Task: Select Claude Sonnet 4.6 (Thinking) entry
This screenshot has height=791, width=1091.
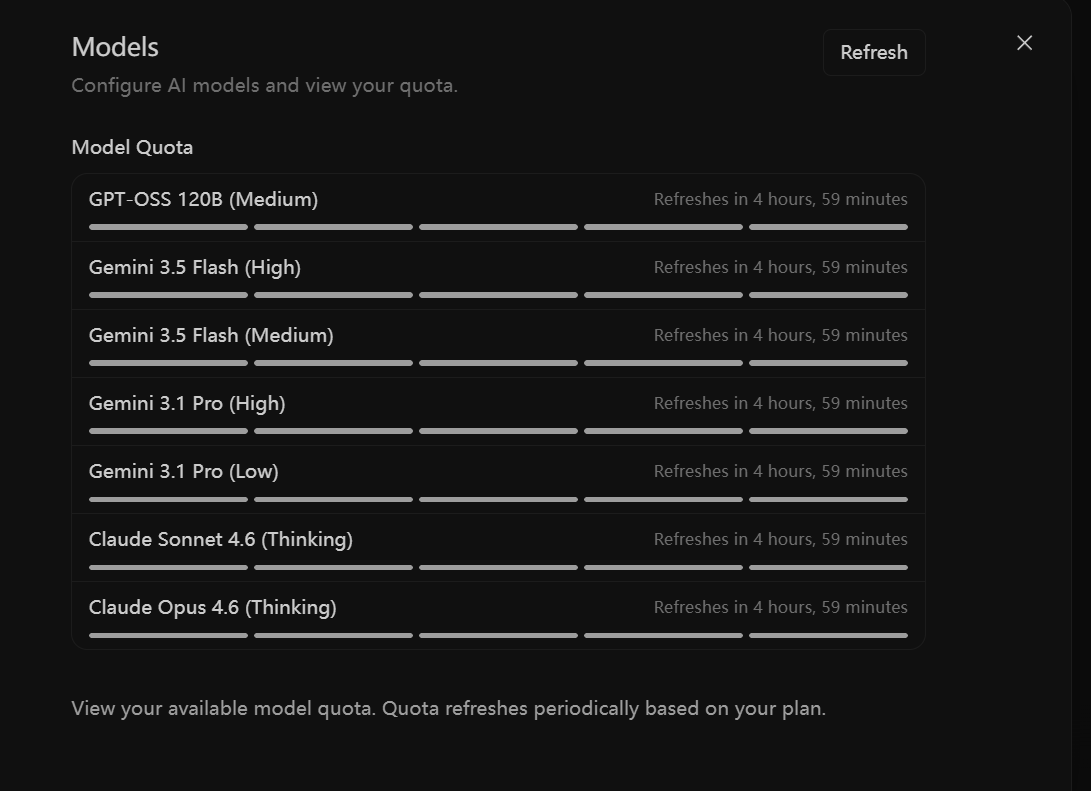Action: coord(498,548)
